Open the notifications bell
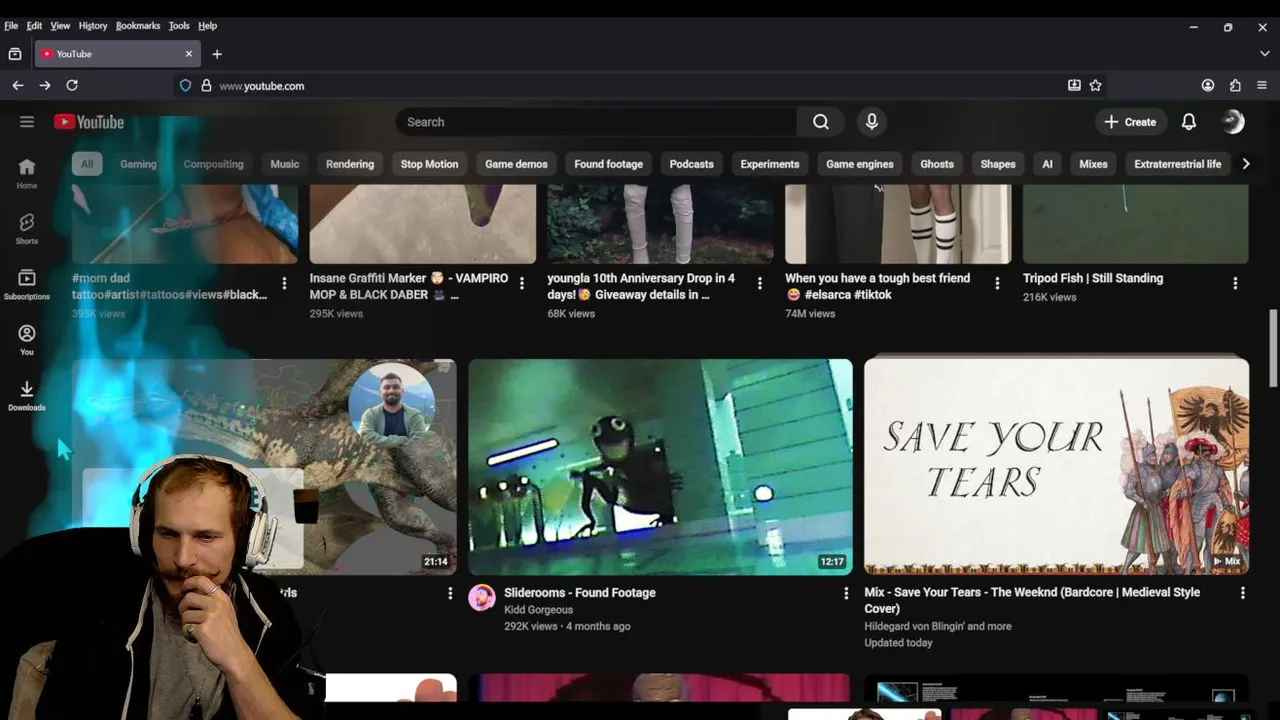Screen dimensions: 1280x720 point(1189,122)
